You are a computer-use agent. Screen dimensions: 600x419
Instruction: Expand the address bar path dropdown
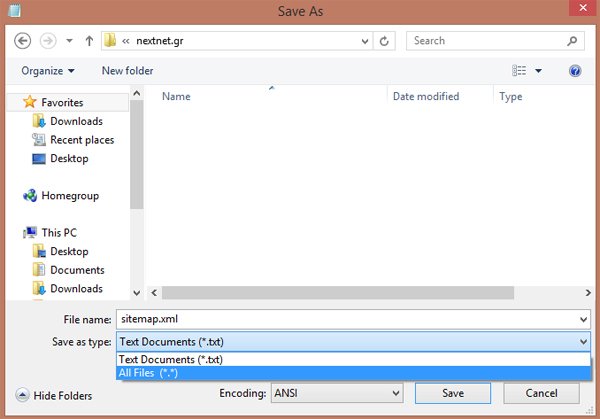tap(365, 41)
